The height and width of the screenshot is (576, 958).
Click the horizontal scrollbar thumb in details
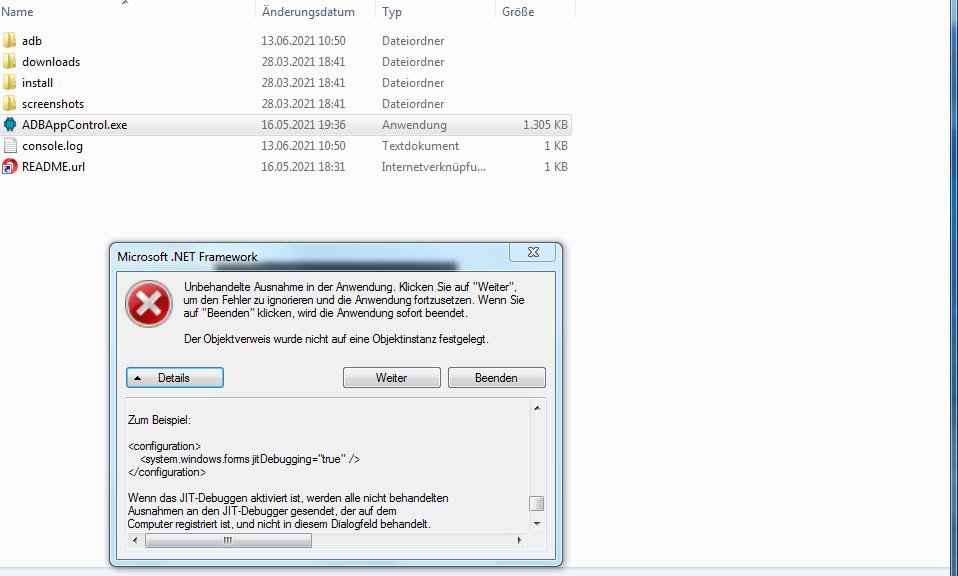[x=228, y=540]
